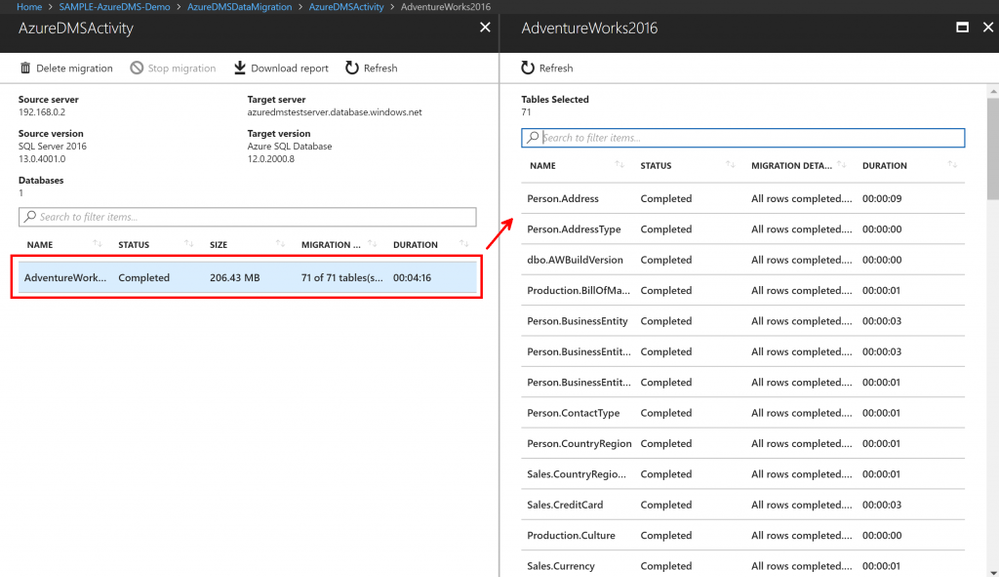
Task: Click the Download report button label
Action: coord(290,68)
